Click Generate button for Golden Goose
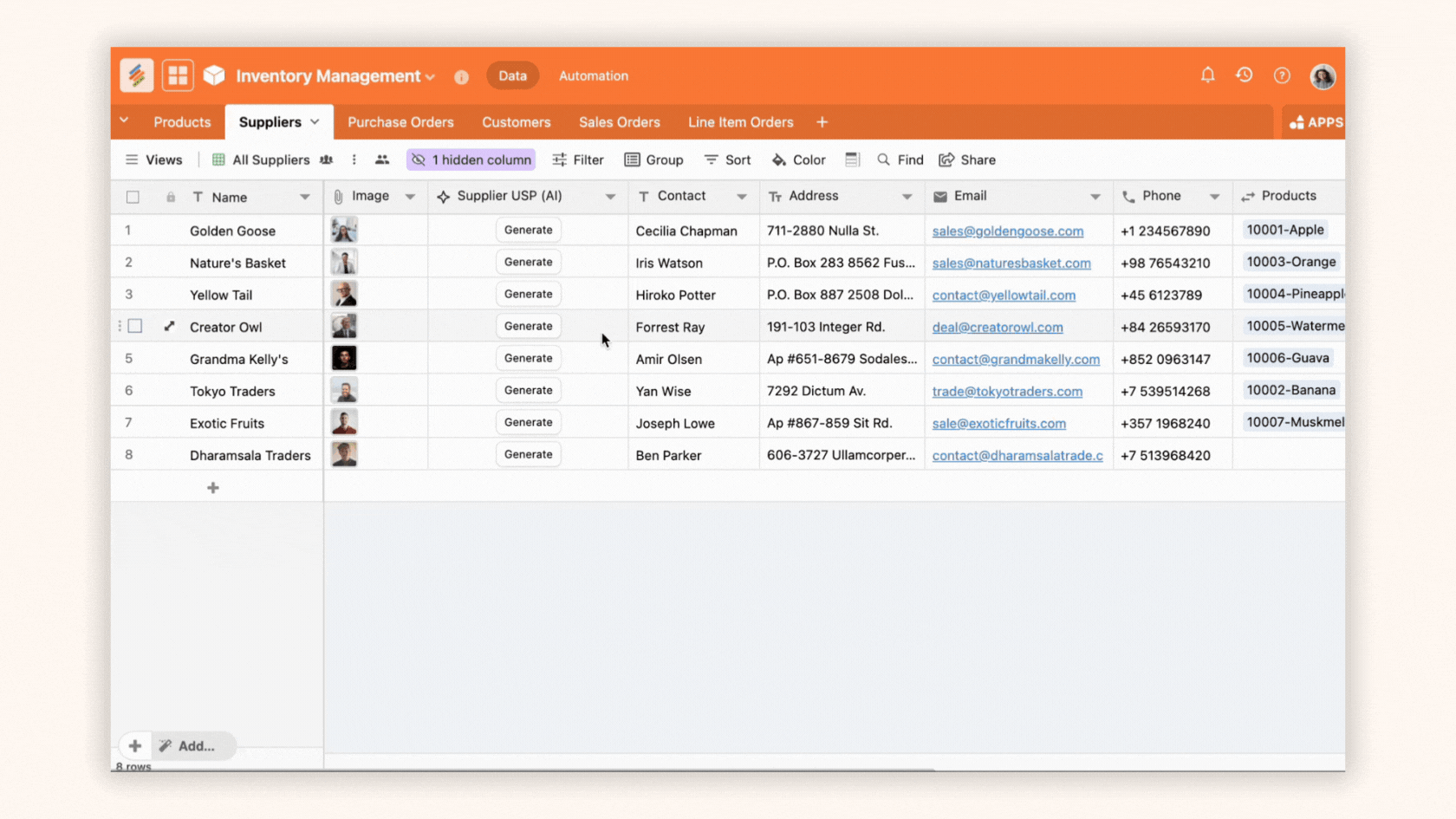The width and height of the screenshot is (1456, 819). (528, 231)
